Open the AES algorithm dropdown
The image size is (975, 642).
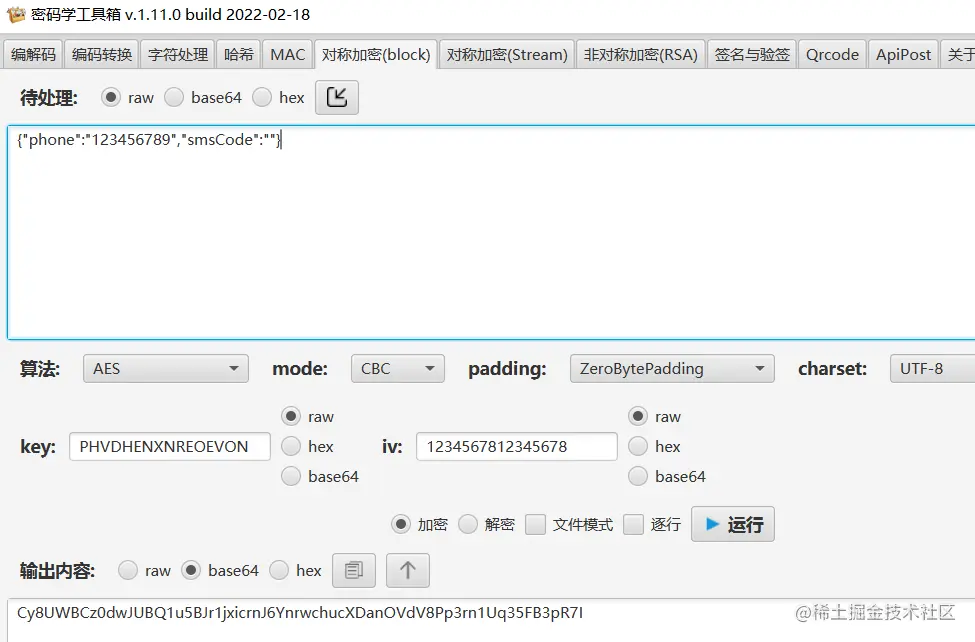pyautogui.click(x=166, y=368)
